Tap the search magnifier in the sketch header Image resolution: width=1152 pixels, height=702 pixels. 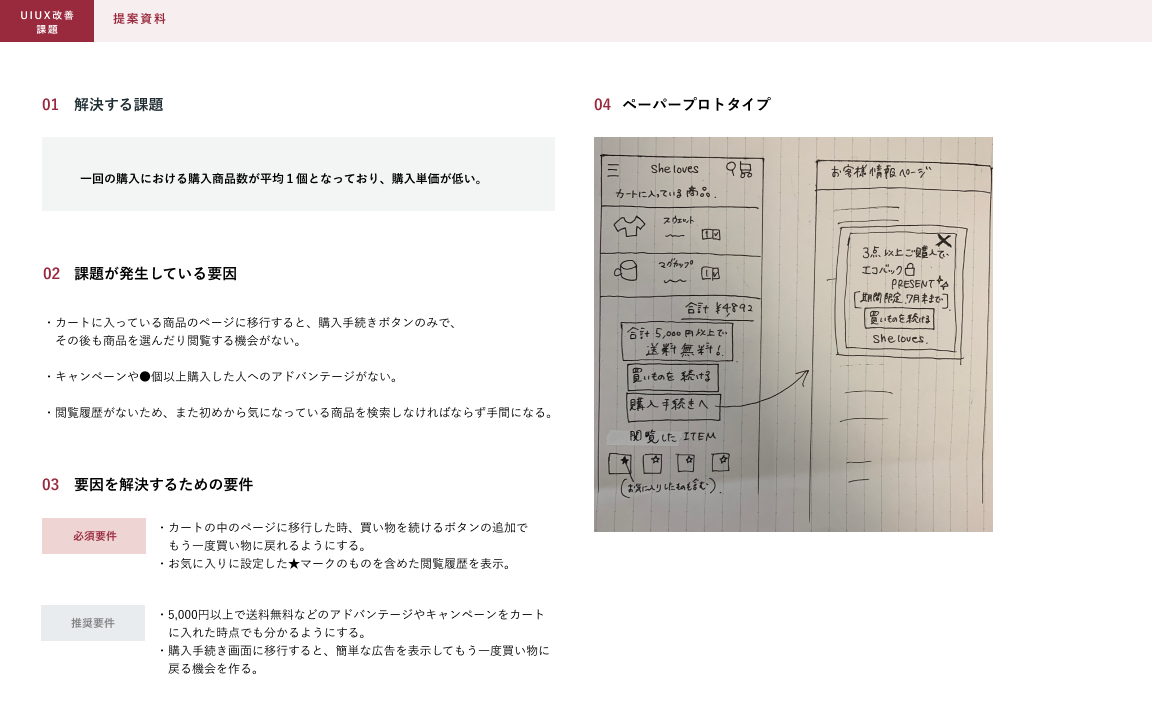(x=732, y=168)
